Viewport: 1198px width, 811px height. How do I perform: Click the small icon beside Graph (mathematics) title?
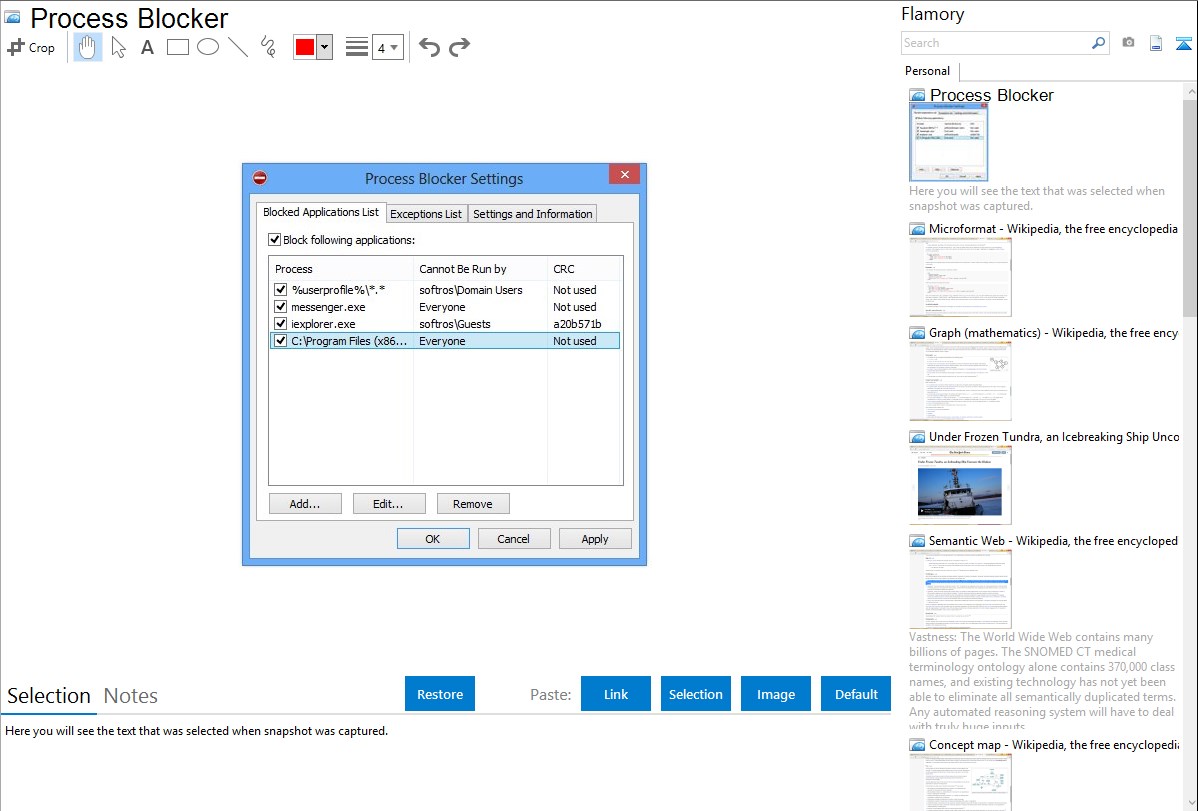click(918, 333)
